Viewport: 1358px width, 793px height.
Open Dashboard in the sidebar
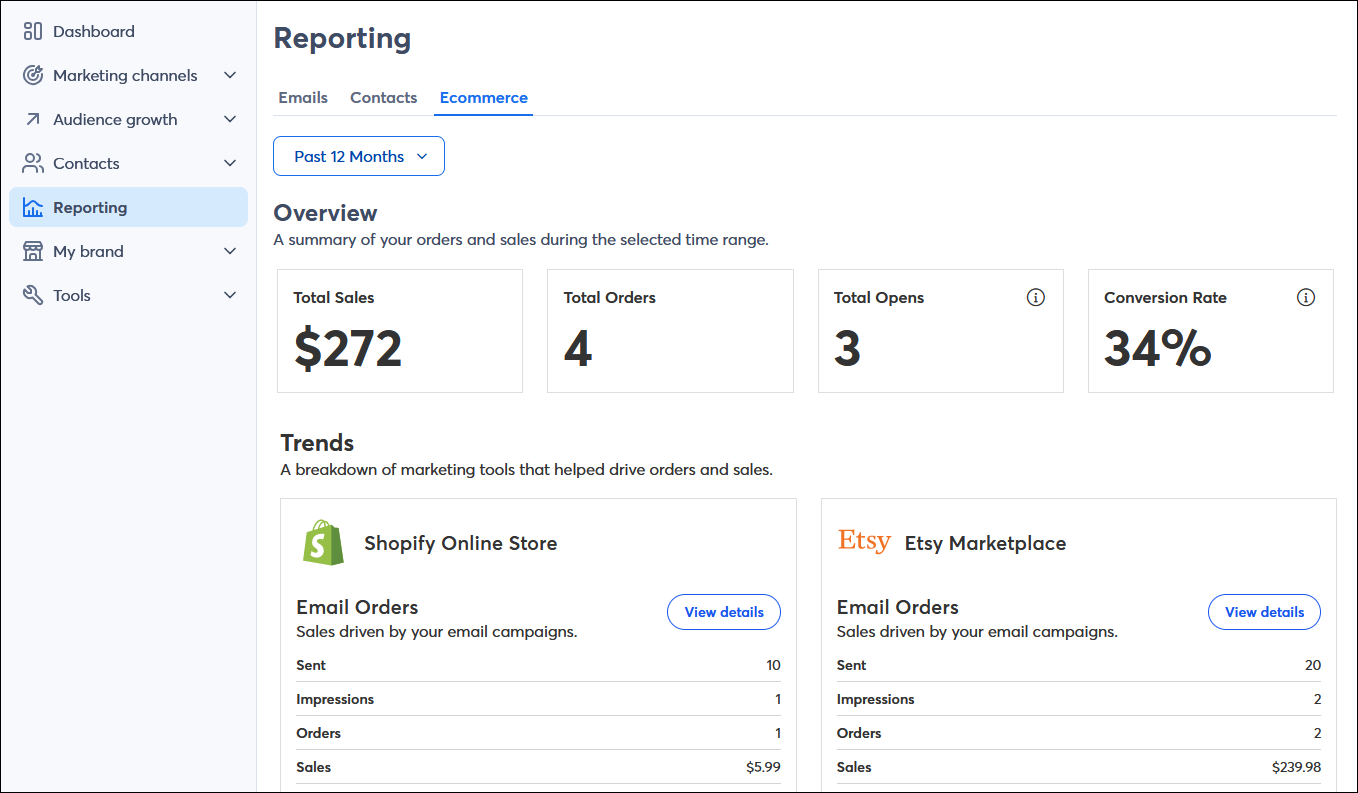tap(128, 31)
